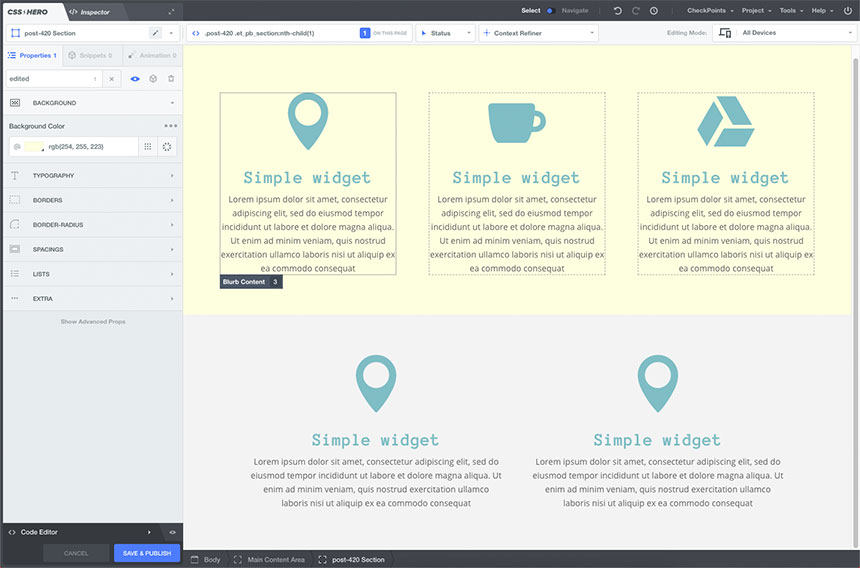Click the rgb(254, 255, 223) value field
The image size is (860, 568).
(x=76, y=146)
